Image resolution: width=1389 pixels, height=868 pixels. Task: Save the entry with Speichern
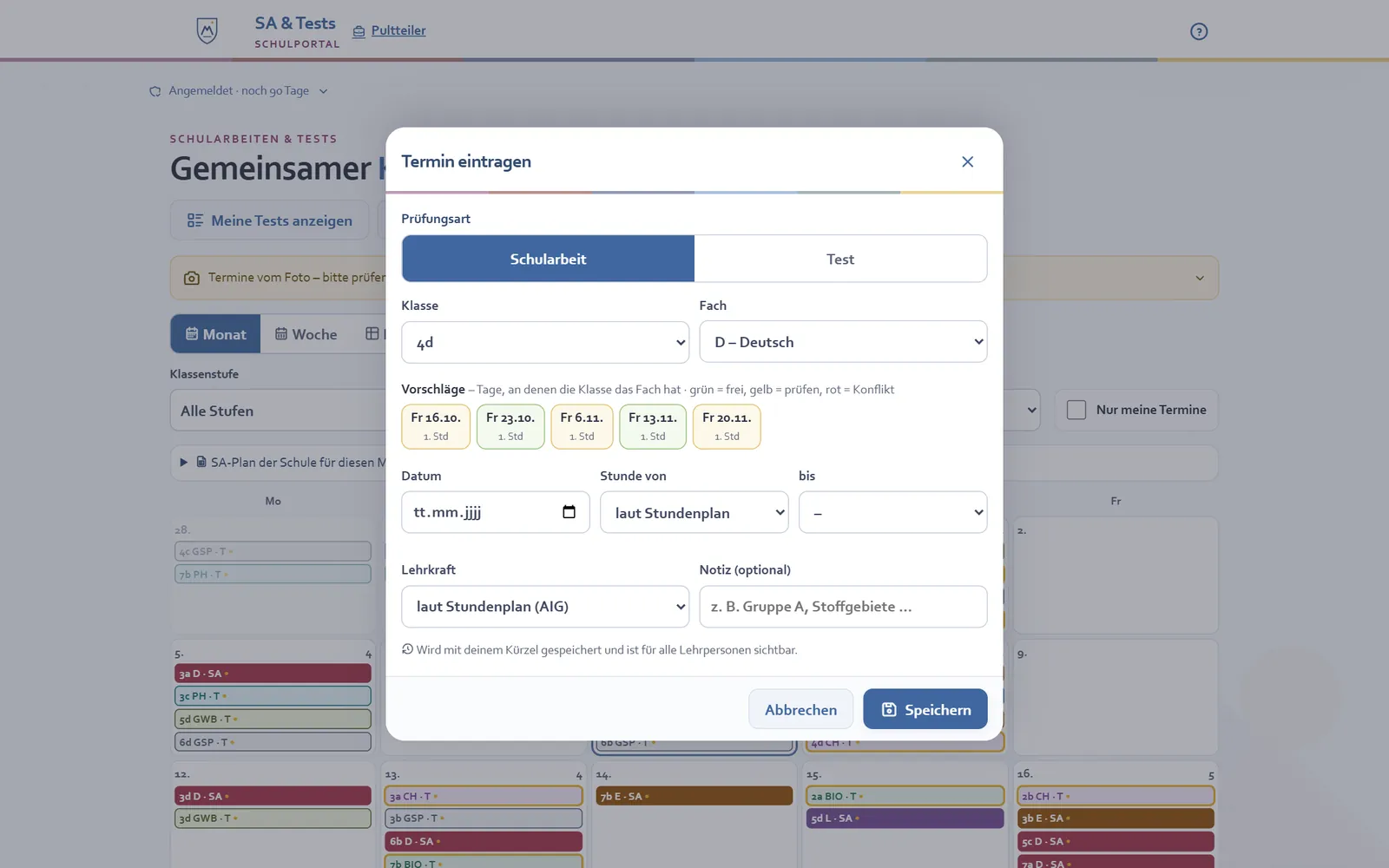pos(925,709)
